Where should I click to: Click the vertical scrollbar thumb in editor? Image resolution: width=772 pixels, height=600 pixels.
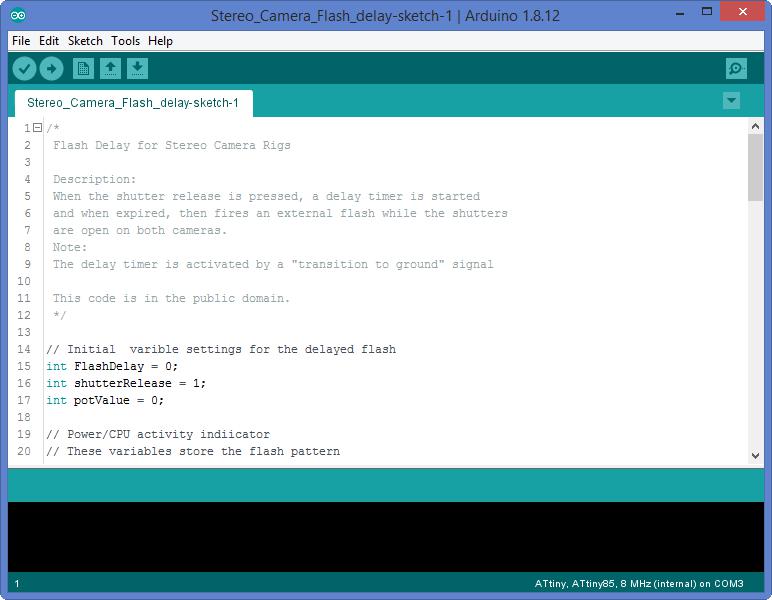point(755,166)
